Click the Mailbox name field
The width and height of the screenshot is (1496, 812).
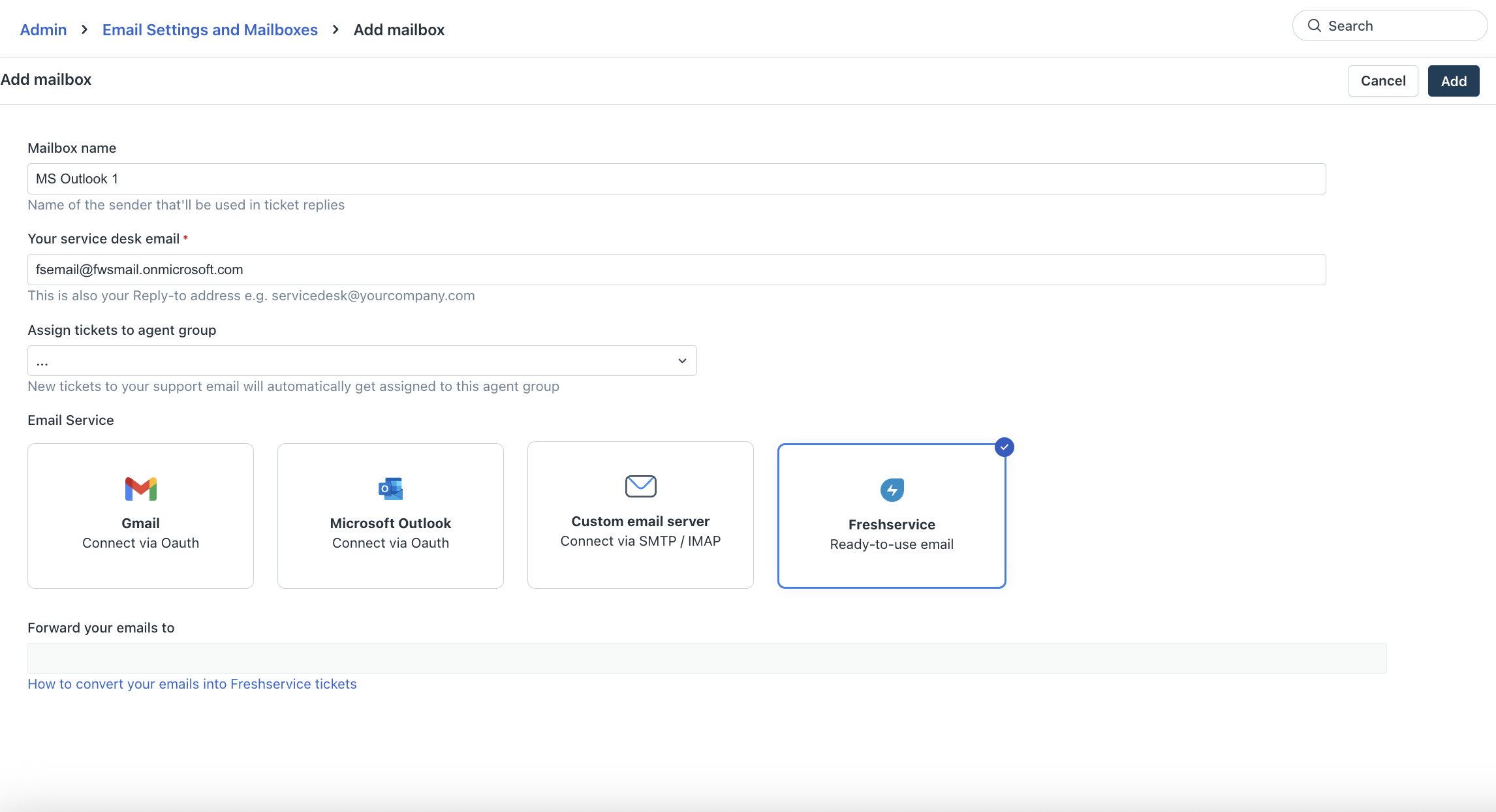(x=676, y=179)
